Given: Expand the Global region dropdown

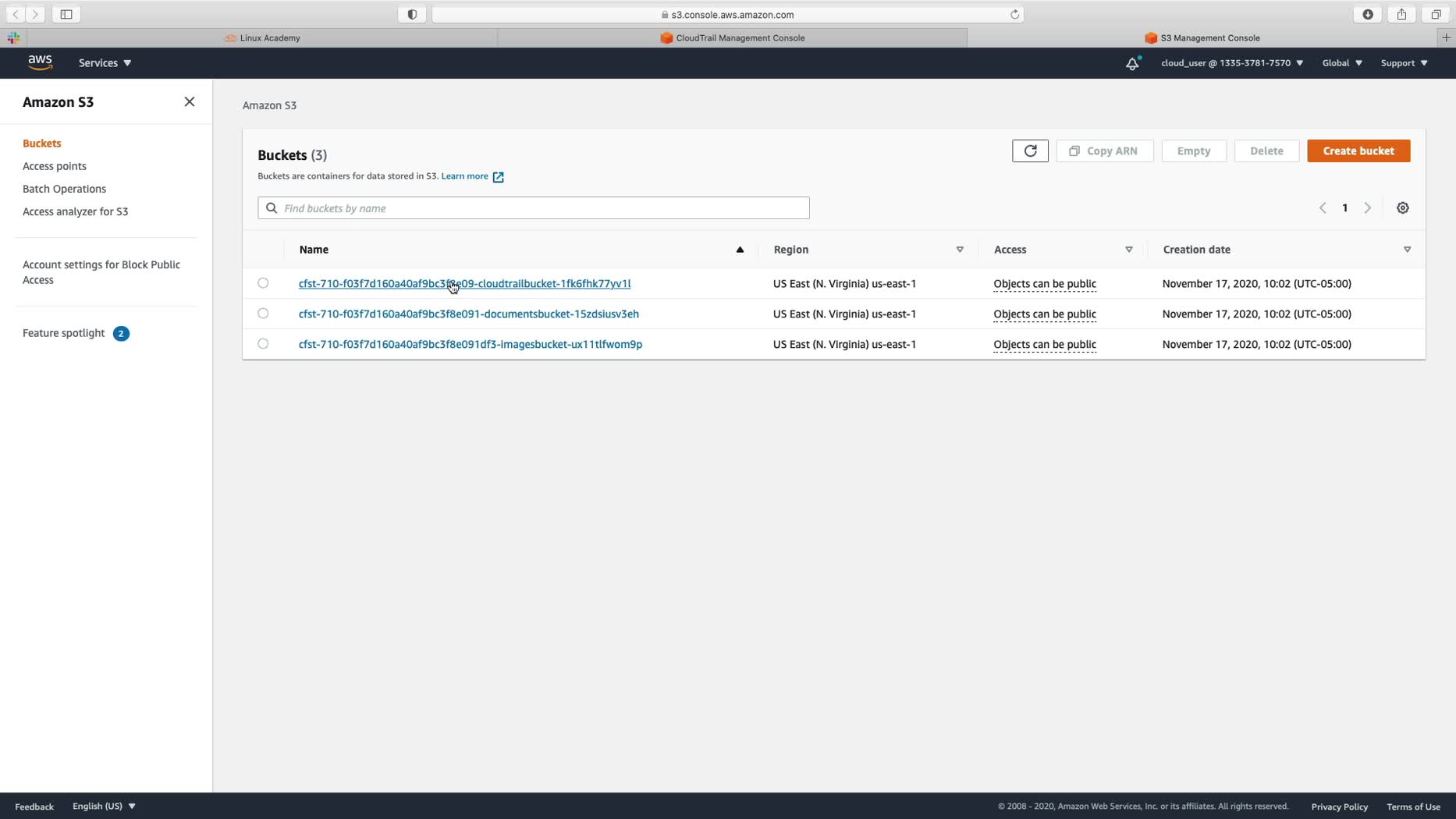Looking at the screenshot, I should pos(1342,63).
